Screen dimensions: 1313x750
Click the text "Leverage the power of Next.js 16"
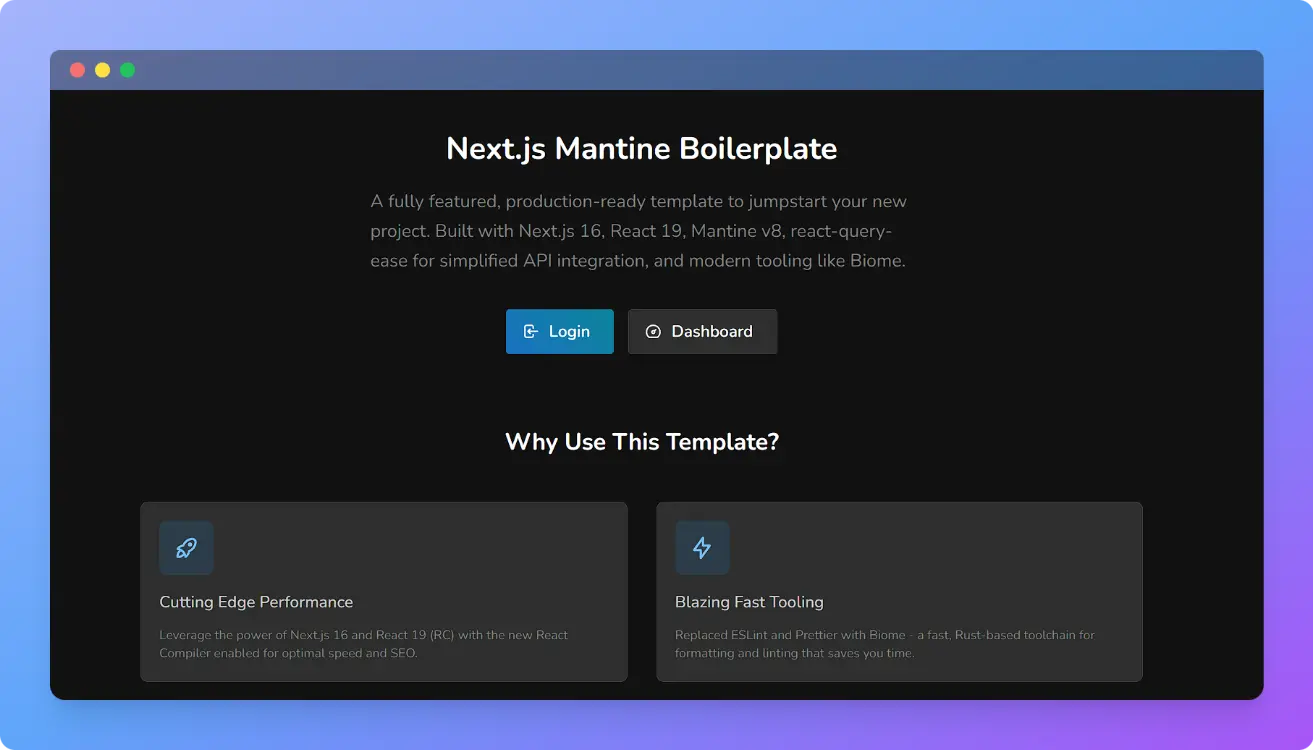pyautogui.click(x=364, y=644)
